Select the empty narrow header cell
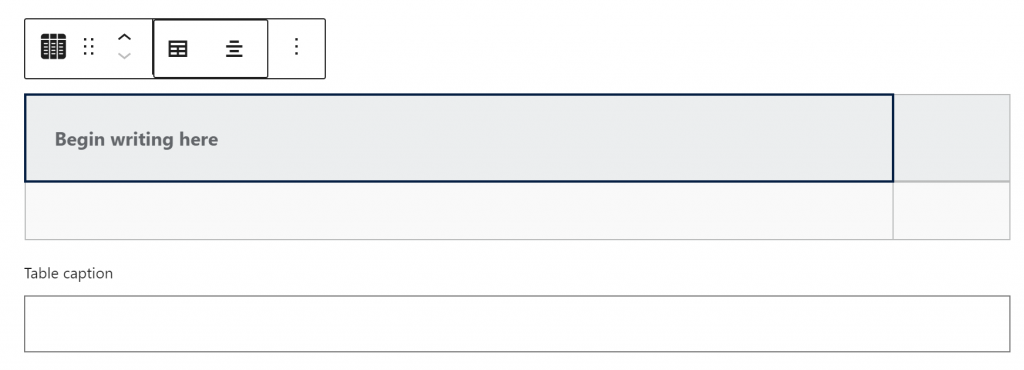The width and height of the screenshot is (1024, 370). point(952,138)
